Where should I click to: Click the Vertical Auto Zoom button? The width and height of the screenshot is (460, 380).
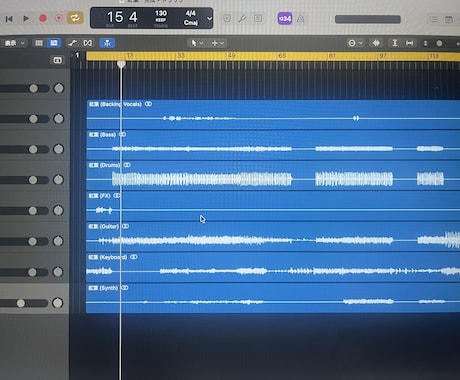point(395,43)
